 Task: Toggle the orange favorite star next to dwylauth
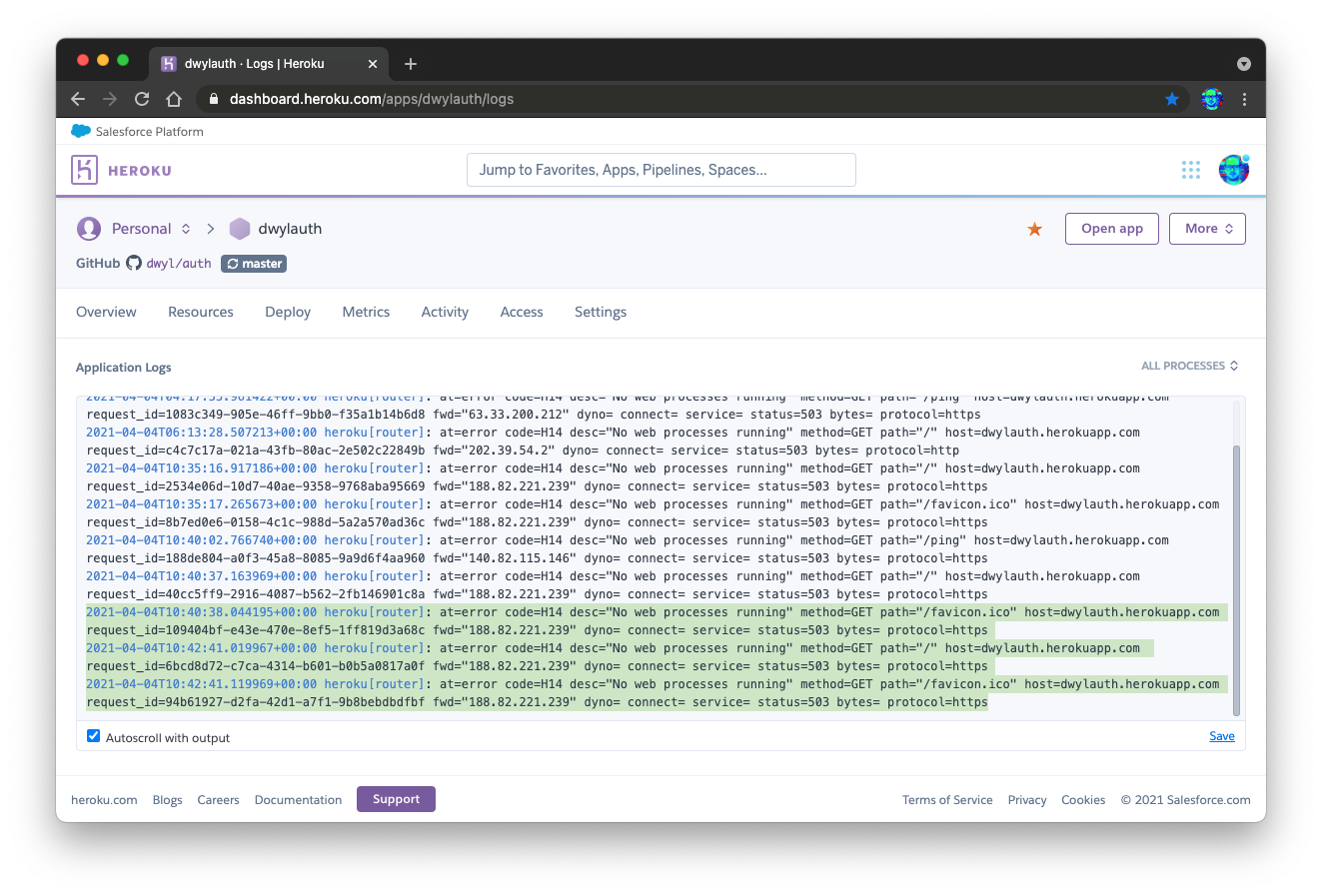[x=1034, y=228]
